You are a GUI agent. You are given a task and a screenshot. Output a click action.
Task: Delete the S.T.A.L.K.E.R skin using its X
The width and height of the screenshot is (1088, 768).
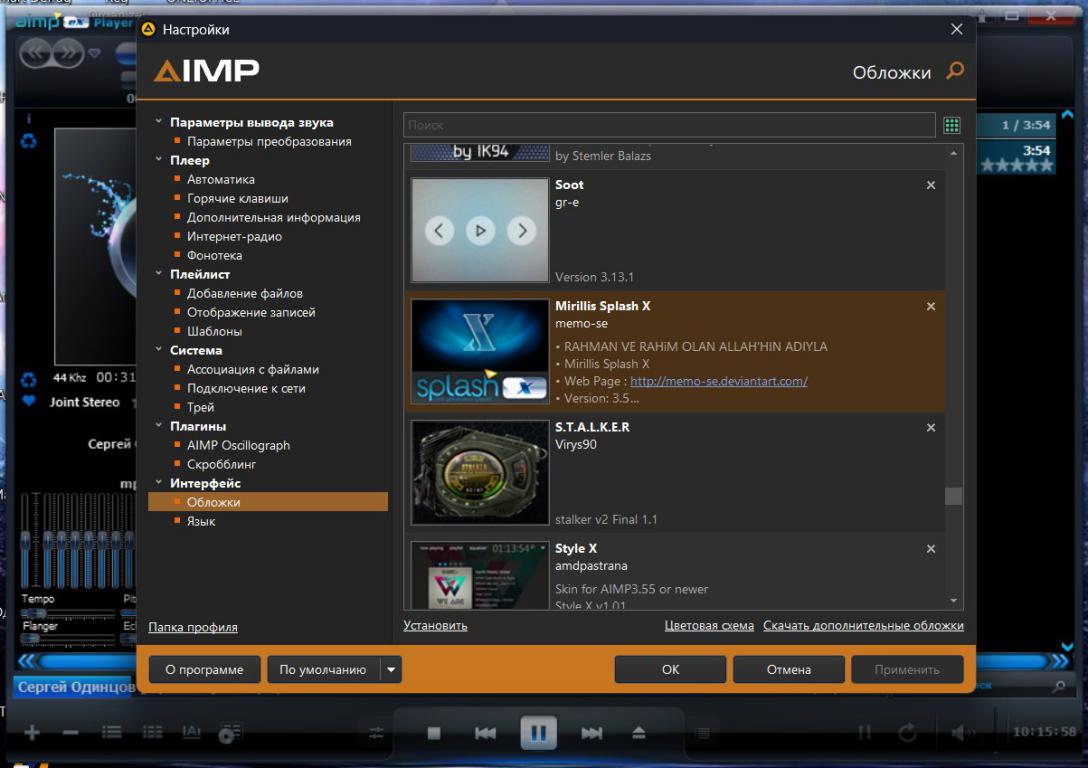(x=931, y=428)
